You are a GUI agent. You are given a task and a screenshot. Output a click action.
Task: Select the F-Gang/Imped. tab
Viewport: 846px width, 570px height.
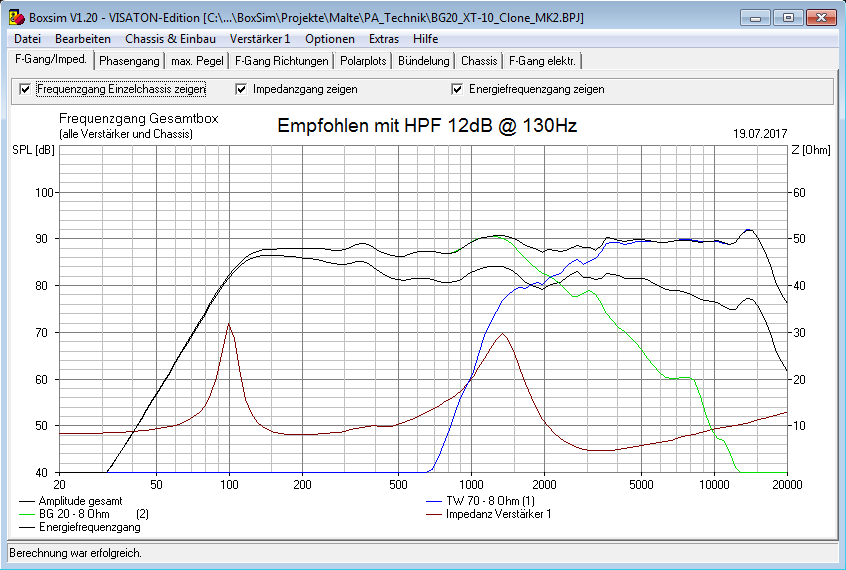click(50, 60)
